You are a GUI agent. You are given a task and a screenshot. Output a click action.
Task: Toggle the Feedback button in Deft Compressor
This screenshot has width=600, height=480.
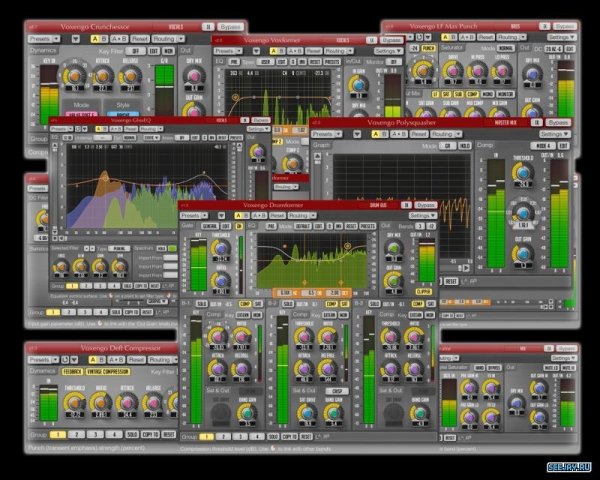click(x=72, y=372)
